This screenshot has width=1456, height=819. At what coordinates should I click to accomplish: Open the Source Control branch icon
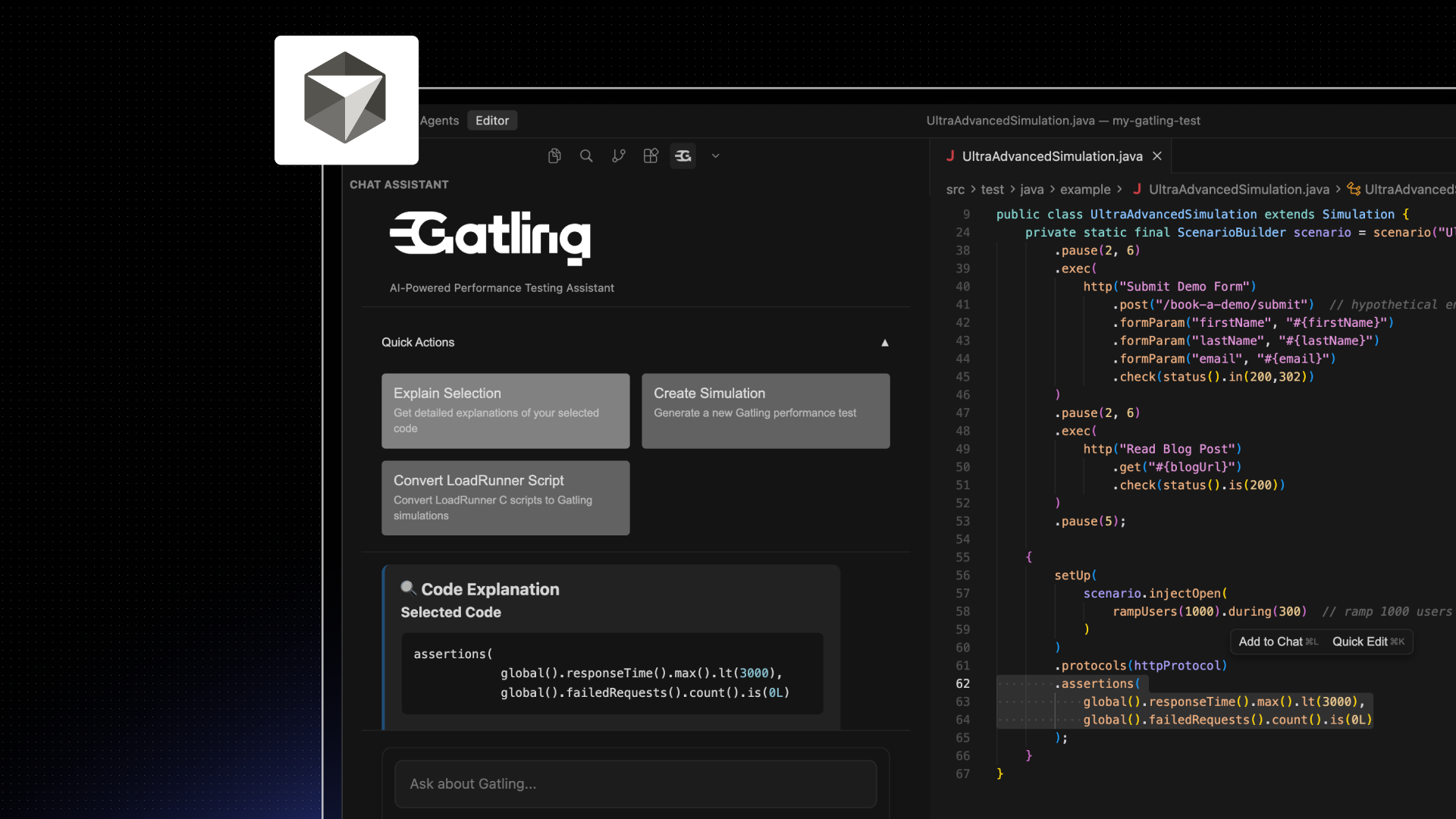tap(619, 155)
